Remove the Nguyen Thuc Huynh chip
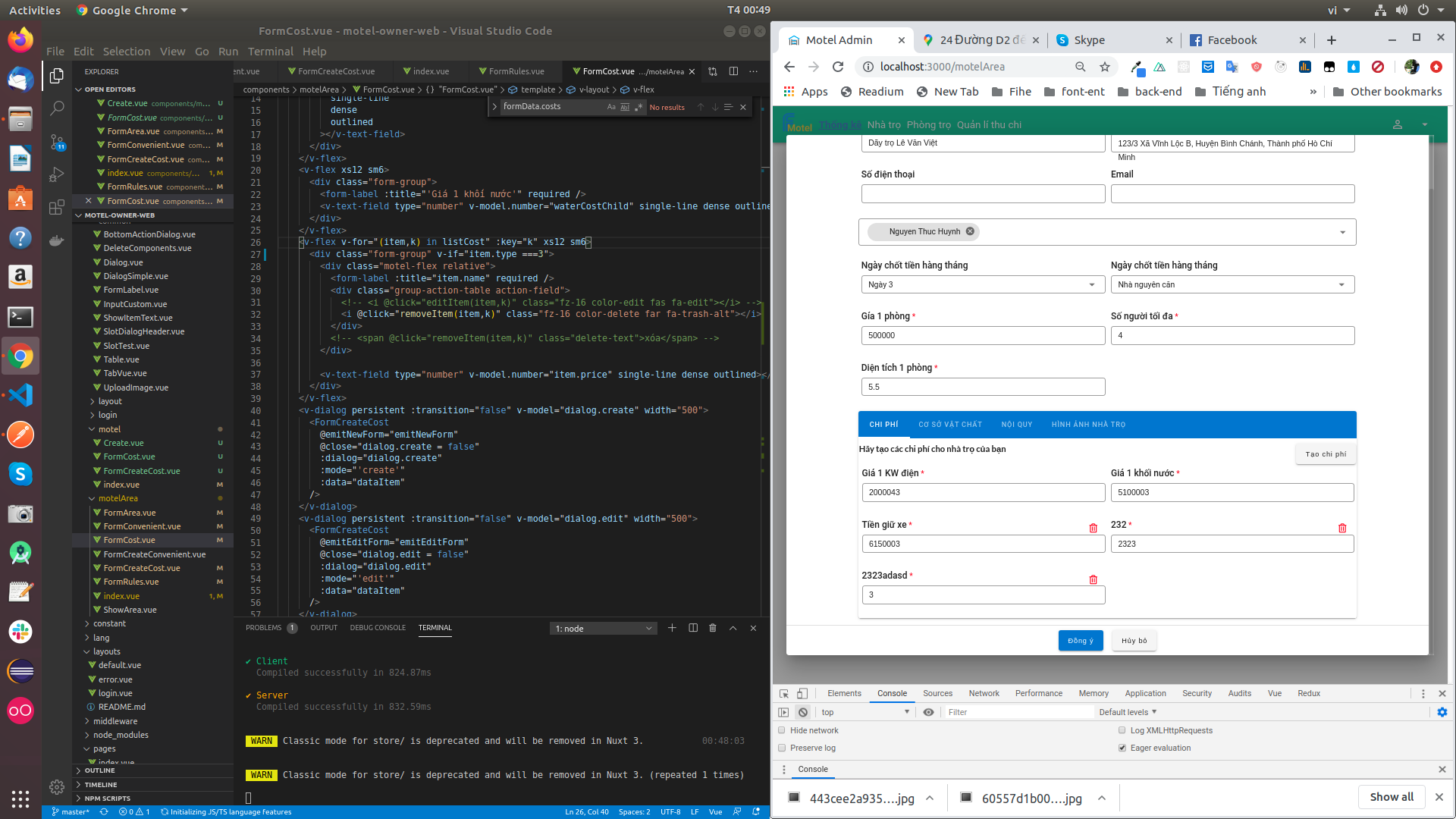Image resolution: width=1456 pixels, height=819 pixels. (x=970, y=231)
